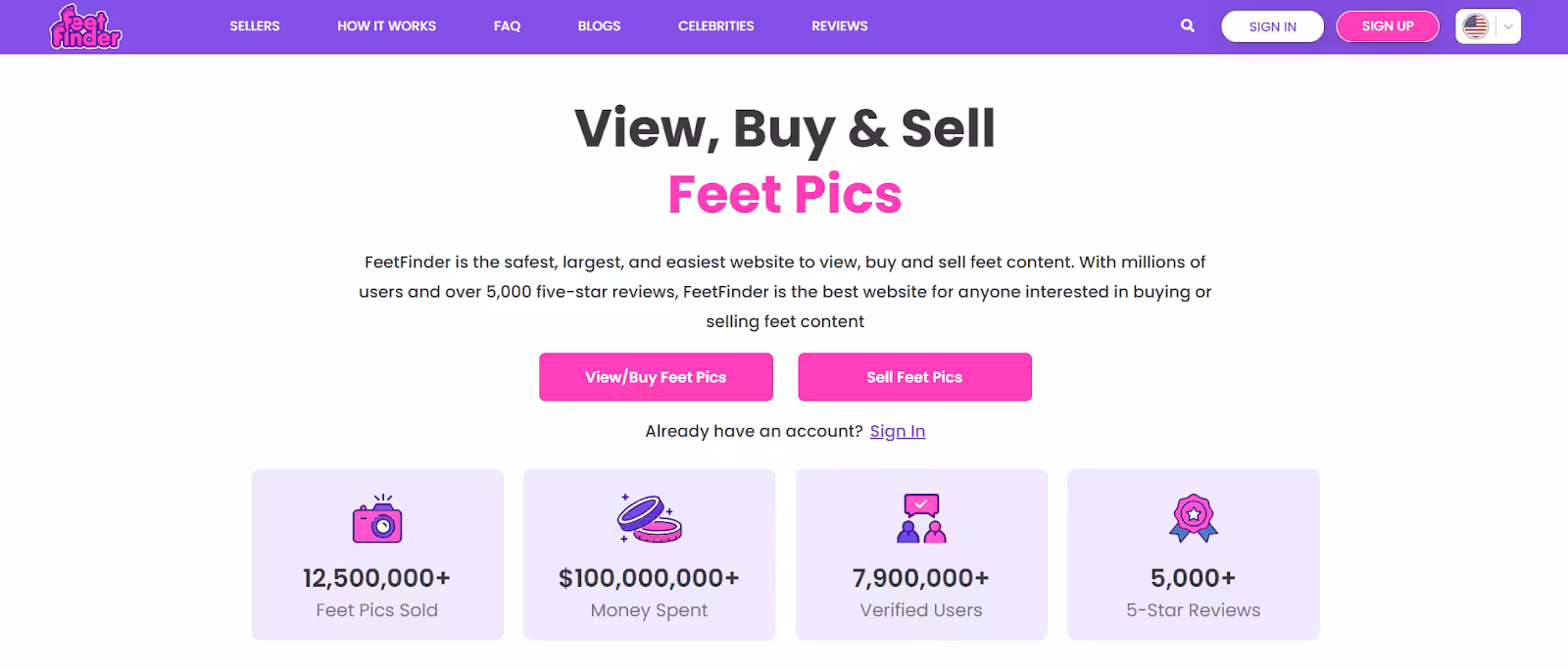Click the pink SIGN UP button

coord(1388,26)
